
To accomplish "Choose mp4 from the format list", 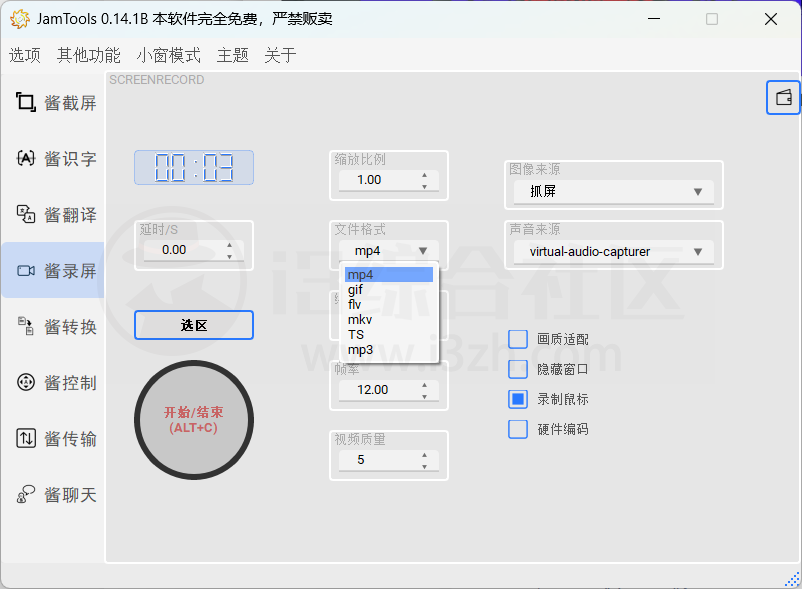I will (389, 275).
